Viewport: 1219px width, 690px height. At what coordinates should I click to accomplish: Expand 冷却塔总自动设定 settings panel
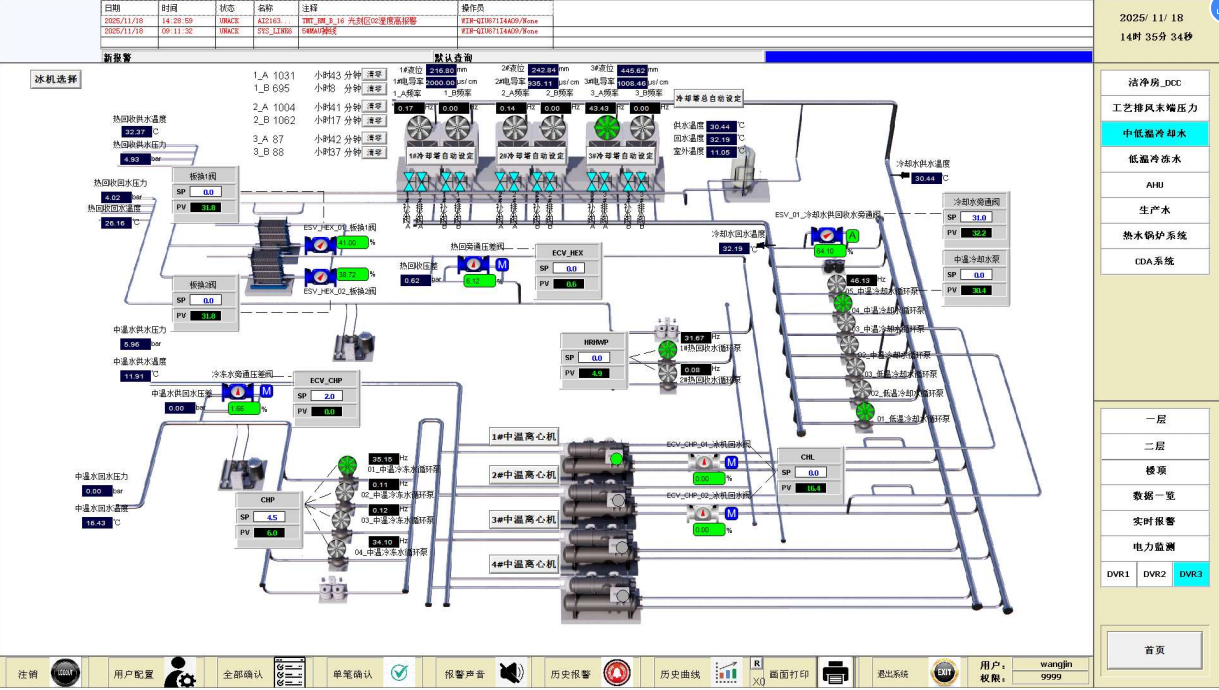(x=709, y=98)
